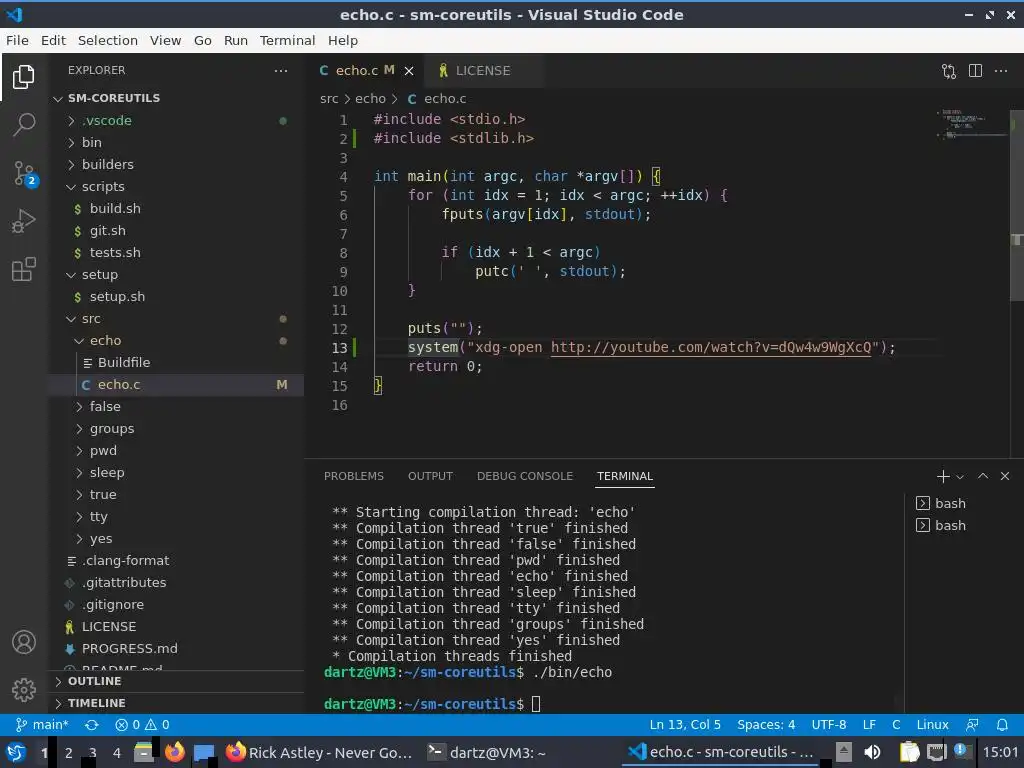Open the Selection menu
Viewport: 1024px width, 768px height.
[x=108, y=40]
